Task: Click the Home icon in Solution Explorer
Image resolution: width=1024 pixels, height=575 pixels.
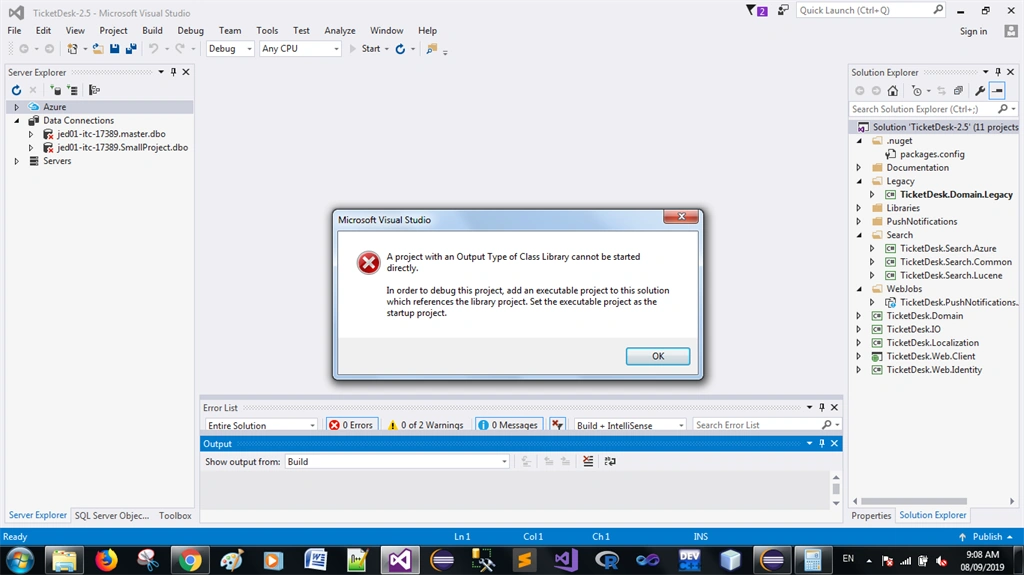Action: [893, 91]
